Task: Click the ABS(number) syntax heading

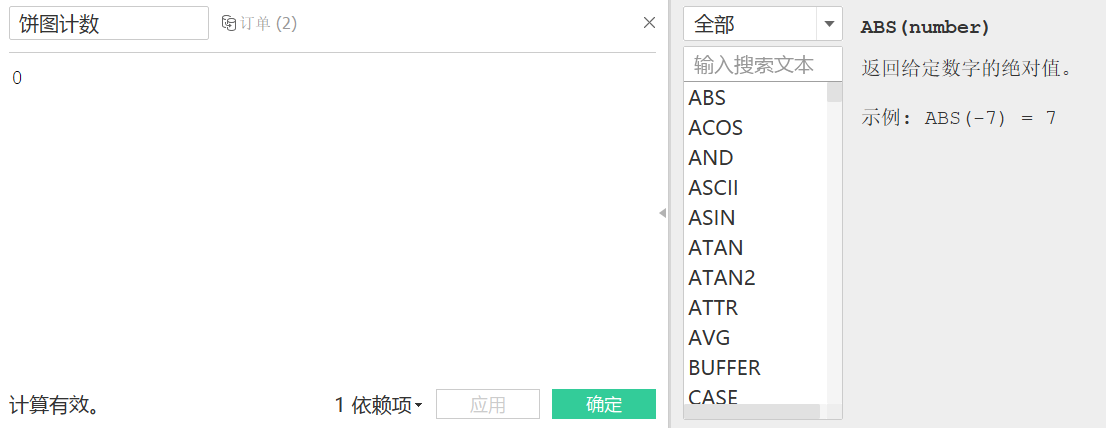Action: coord(925,27)
